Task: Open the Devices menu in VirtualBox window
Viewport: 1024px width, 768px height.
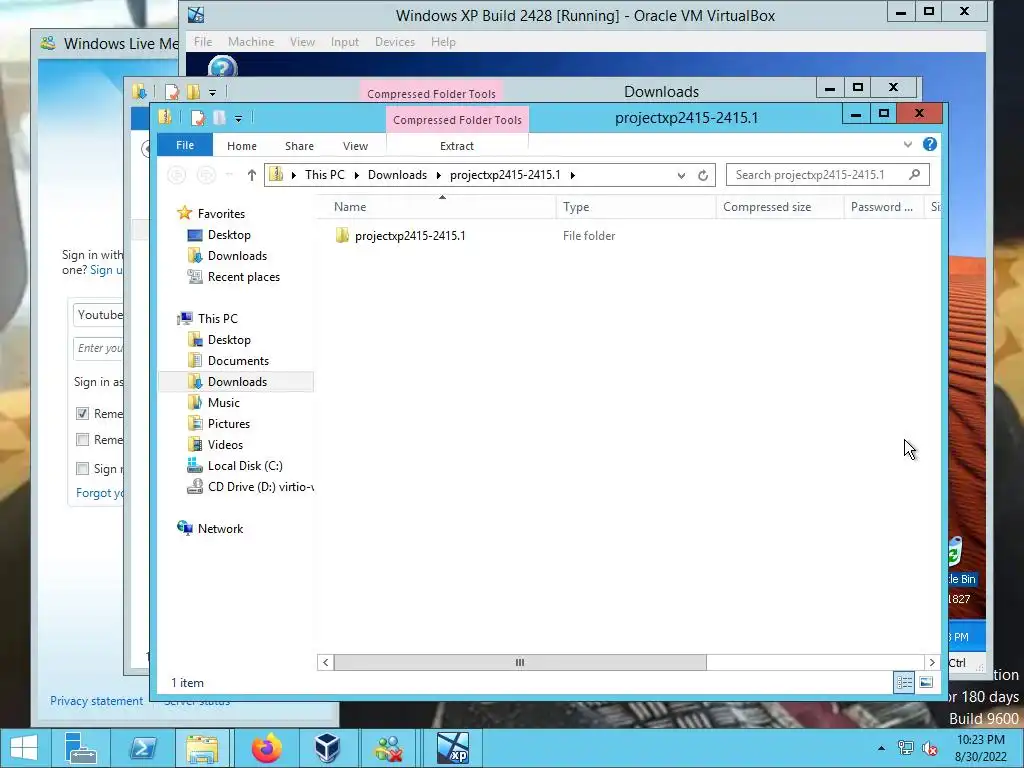Action: [x=394, y=42]
